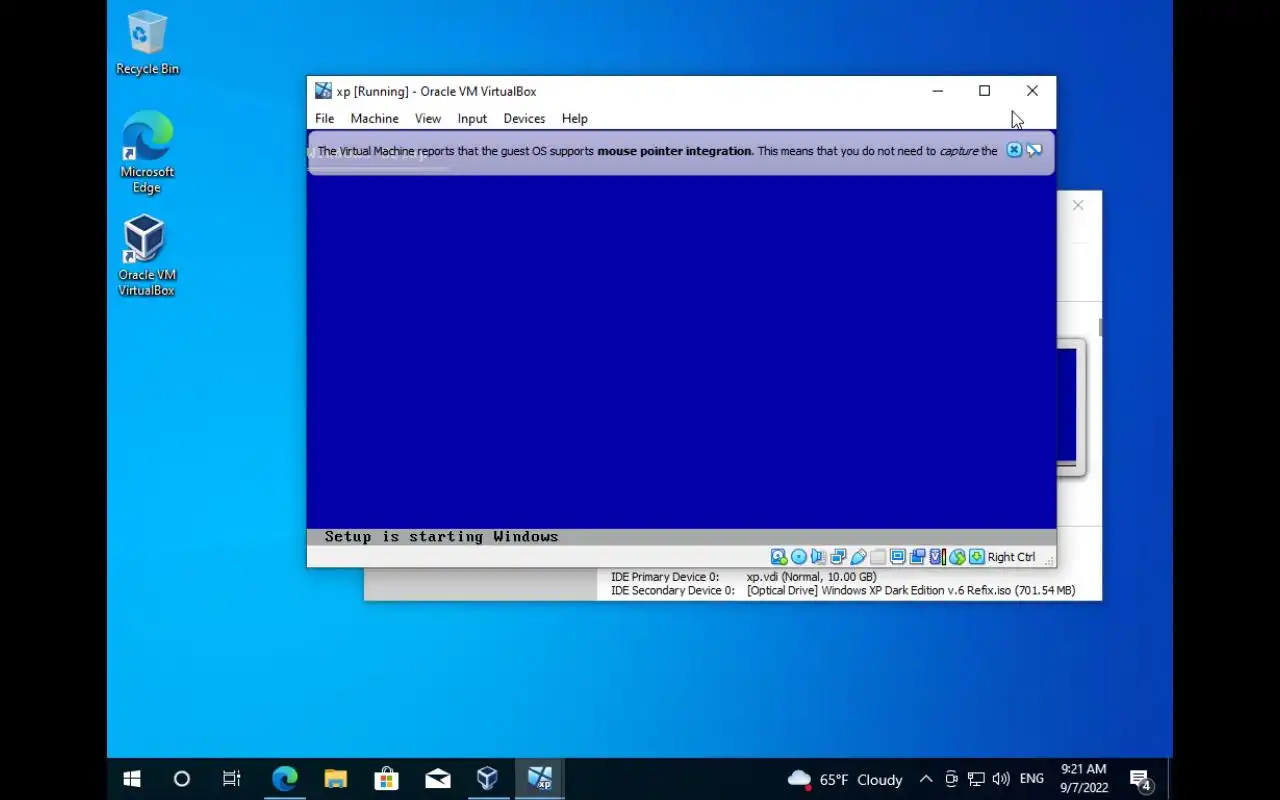
Task: Open the Recycle Bin desktop icon
Action: point(147,43)
